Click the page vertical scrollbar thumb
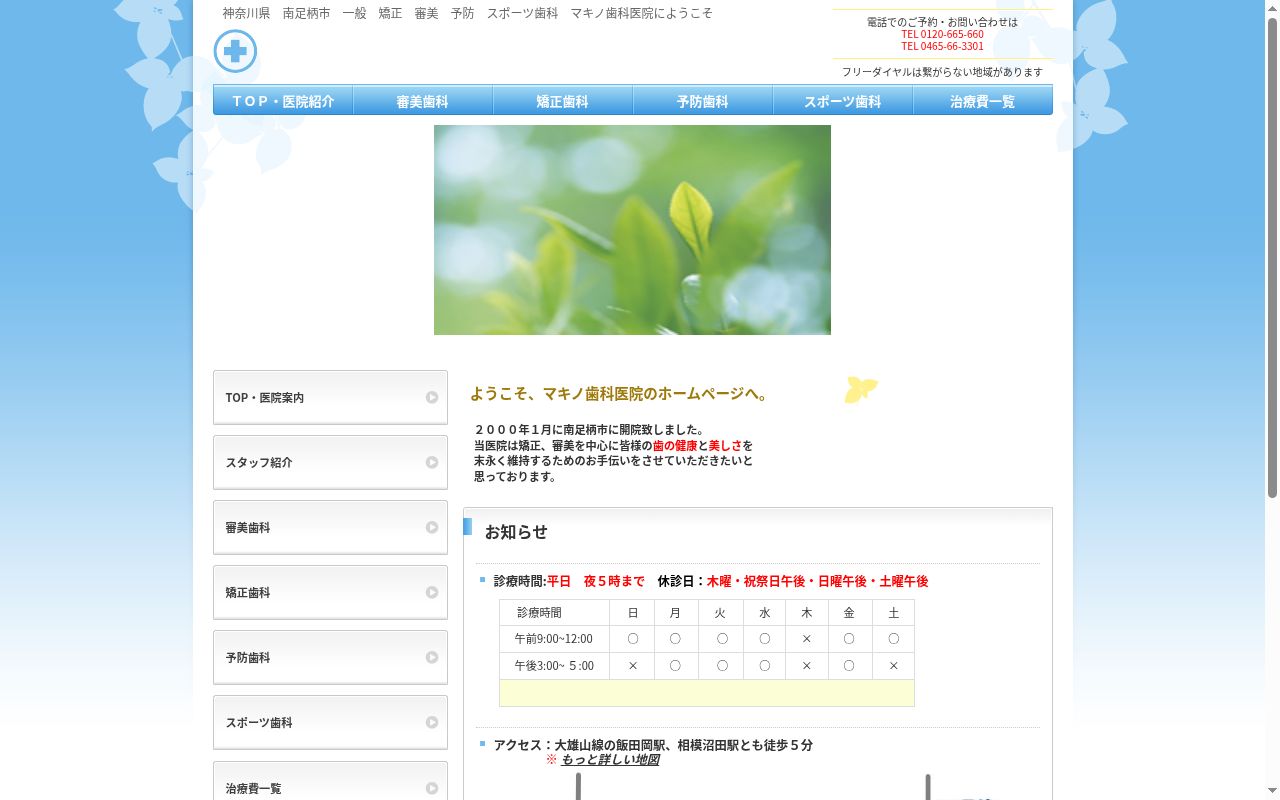1280x800 pixels. pyautogui.click(x=1272, y=258)
